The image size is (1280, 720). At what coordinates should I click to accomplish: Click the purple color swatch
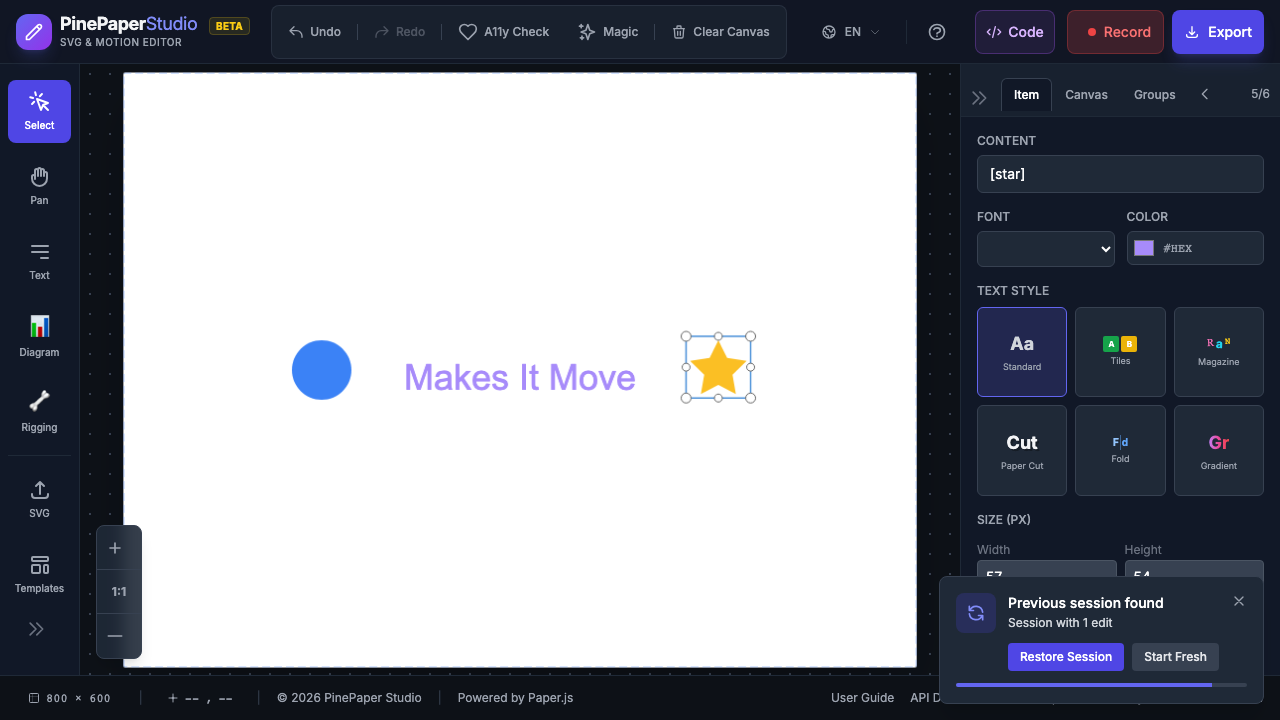coord(1144,249)
